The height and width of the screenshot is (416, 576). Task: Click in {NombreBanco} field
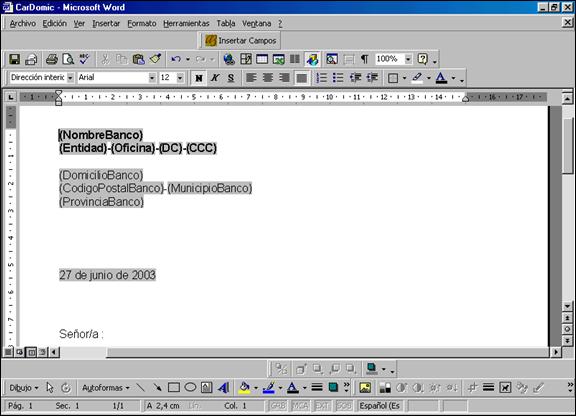pos(101,135)
